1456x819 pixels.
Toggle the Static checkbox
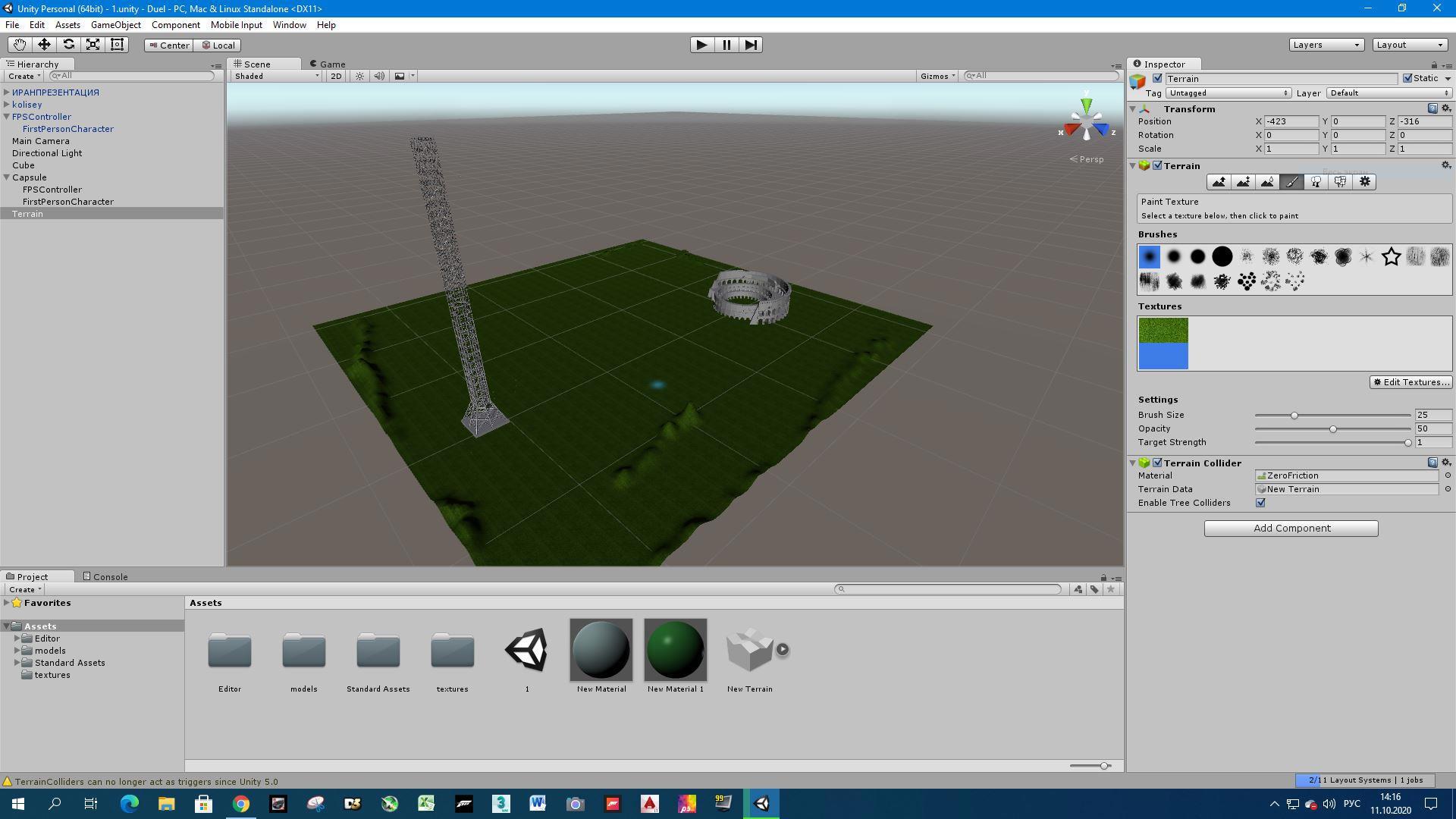(x=1407, y=78)
